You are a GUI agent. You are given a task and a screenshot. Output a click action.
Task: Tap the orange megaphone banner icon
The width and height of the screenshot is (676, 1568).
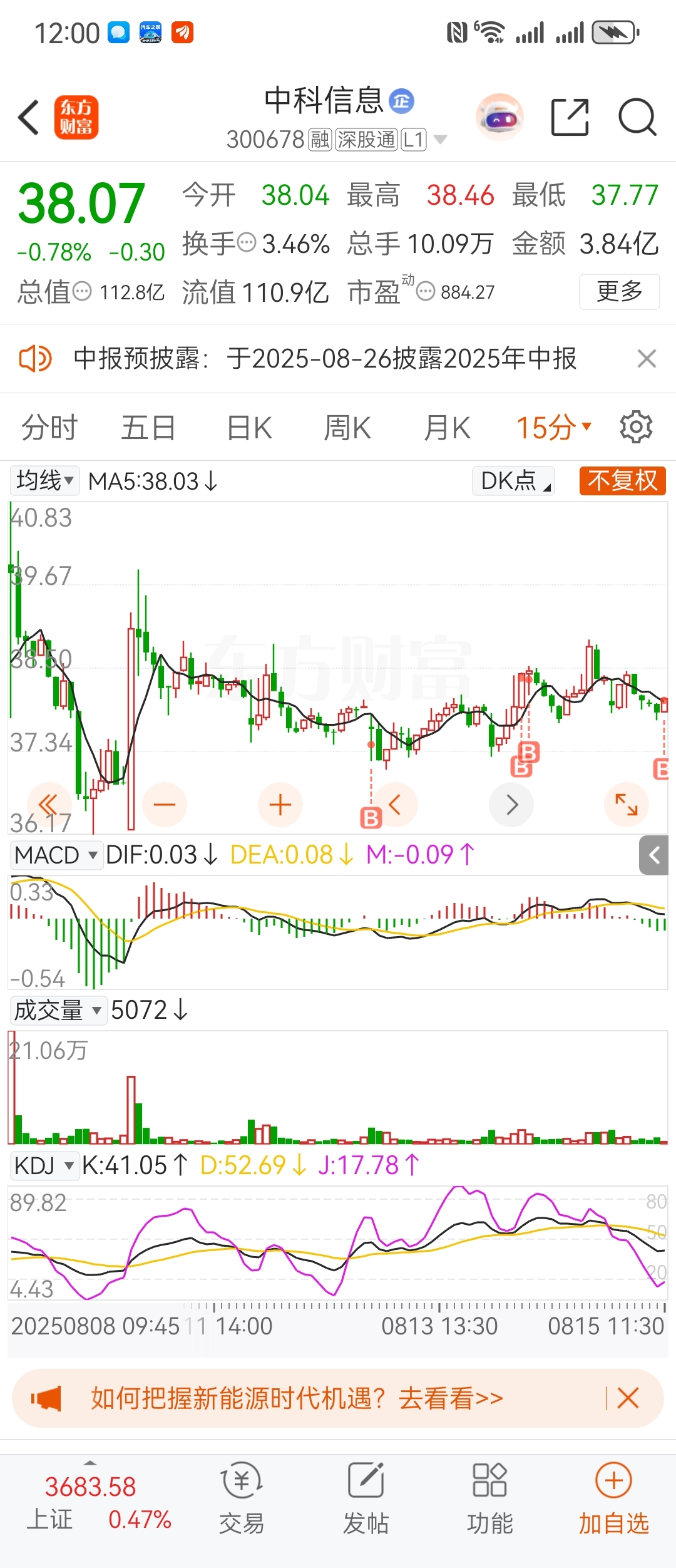[x=46, y=1398]
